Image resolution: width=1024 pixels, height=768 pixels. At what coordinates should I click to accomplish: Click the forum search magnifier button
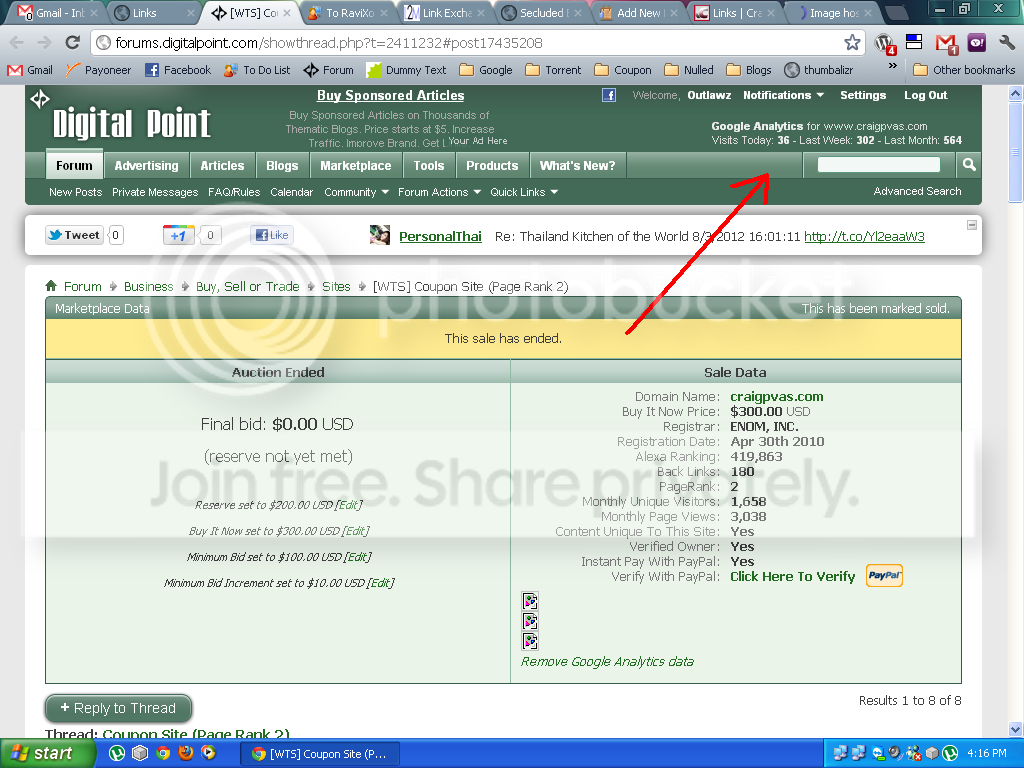[x=969, y=165]
